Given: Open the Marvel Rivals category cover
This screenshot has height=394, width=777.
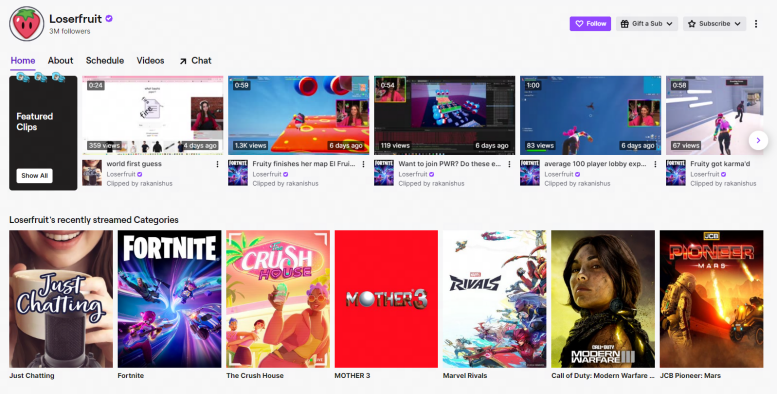Looking at the screenshot, I should pyautogui.click(x=495, y=299).
